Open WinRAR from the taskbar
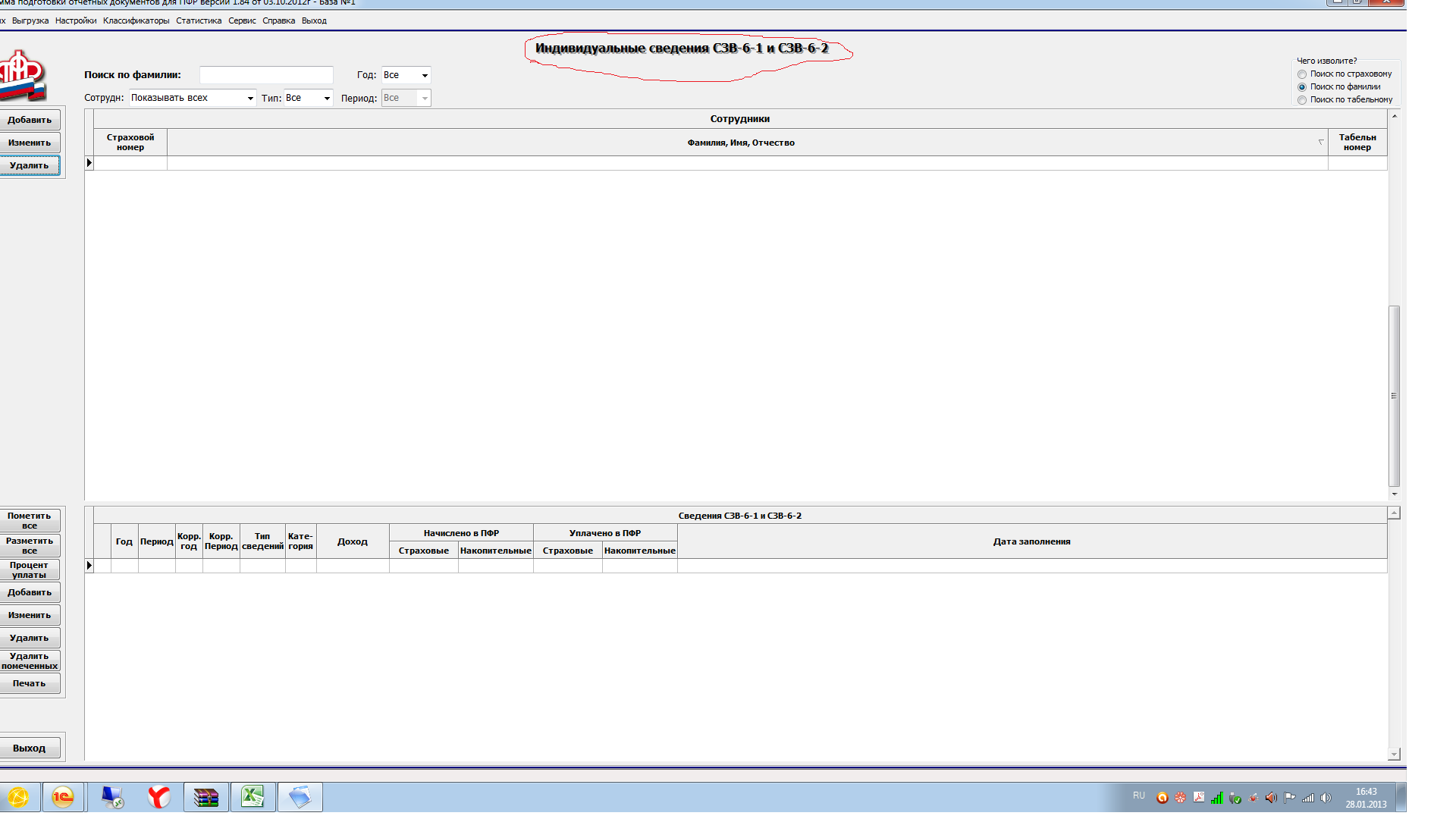Image resolution: width=1456 pixels, height=819 pixels. [206, 797]
